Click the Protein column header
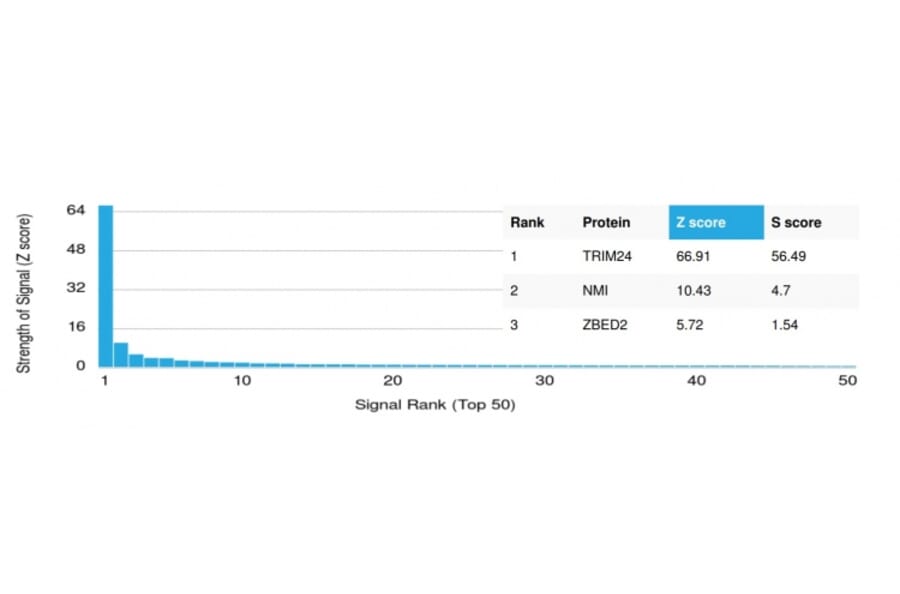The image size is (900, 594). 606,222
